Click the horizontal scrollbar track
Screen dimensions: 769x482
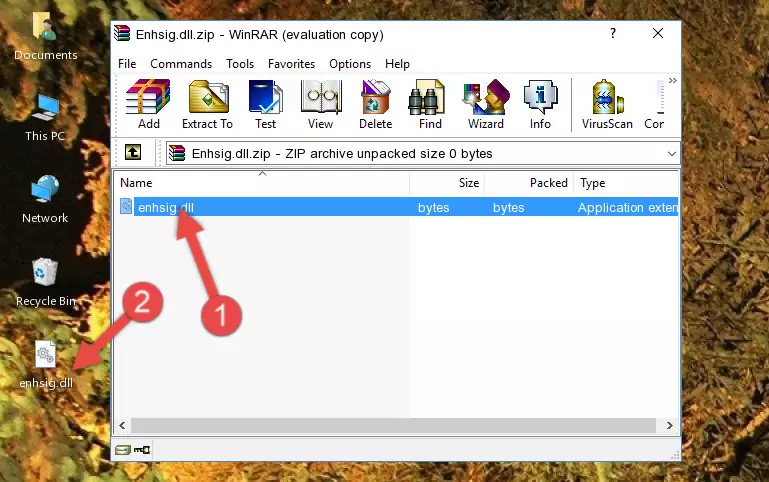click(393, 425)
